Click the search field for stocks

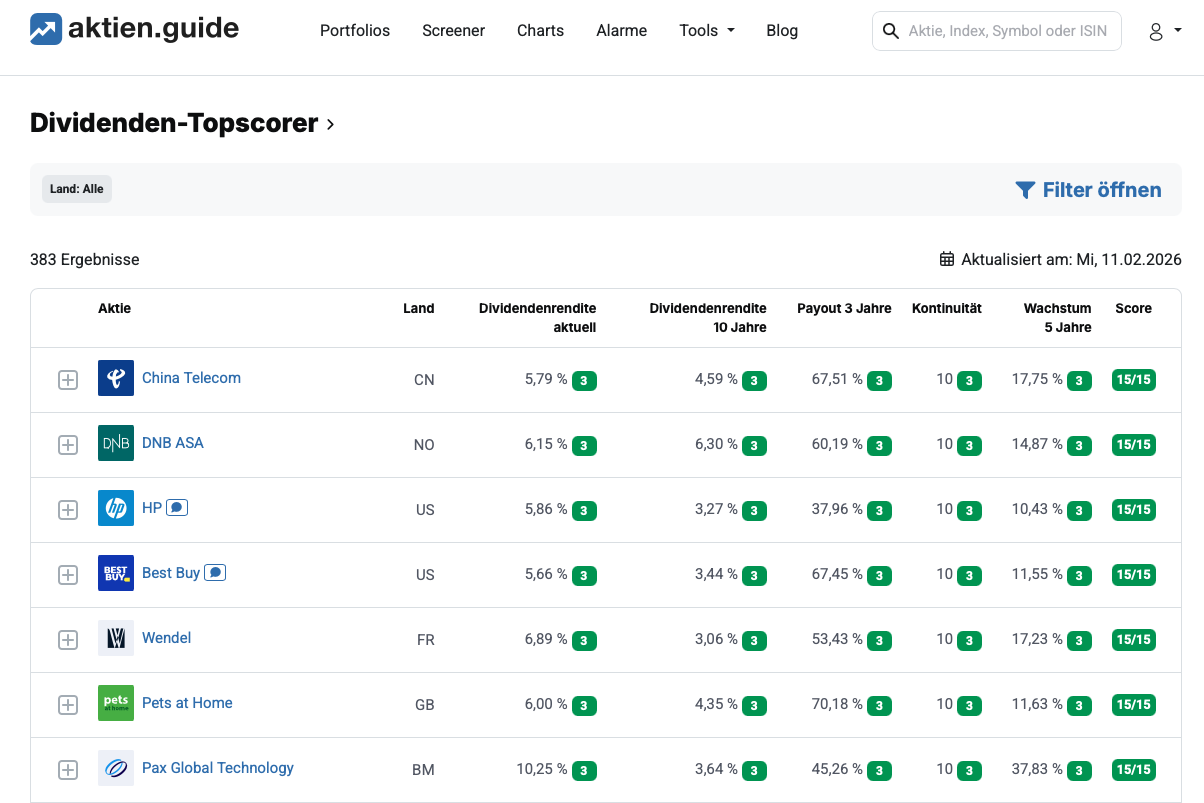click(x=1007, y=31)
